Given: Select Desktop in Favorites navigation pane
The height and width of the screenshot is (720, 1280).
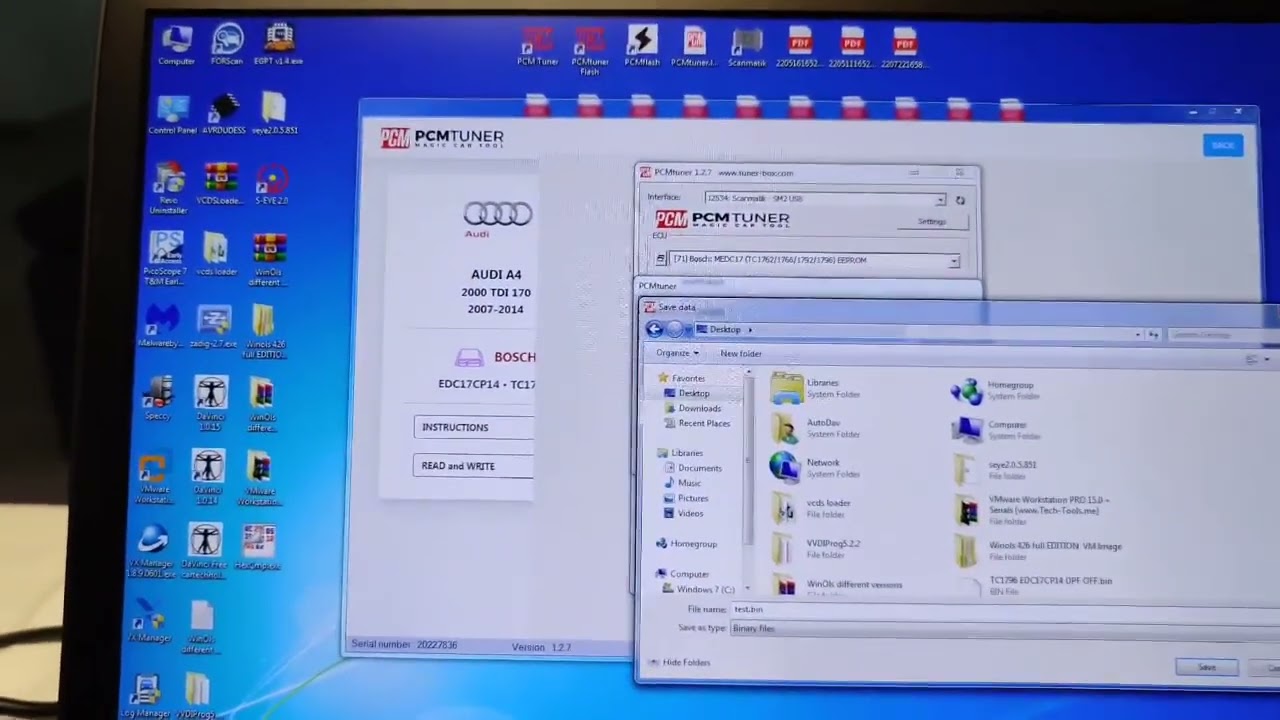Looking at the screenshot, I should [687, 393].
